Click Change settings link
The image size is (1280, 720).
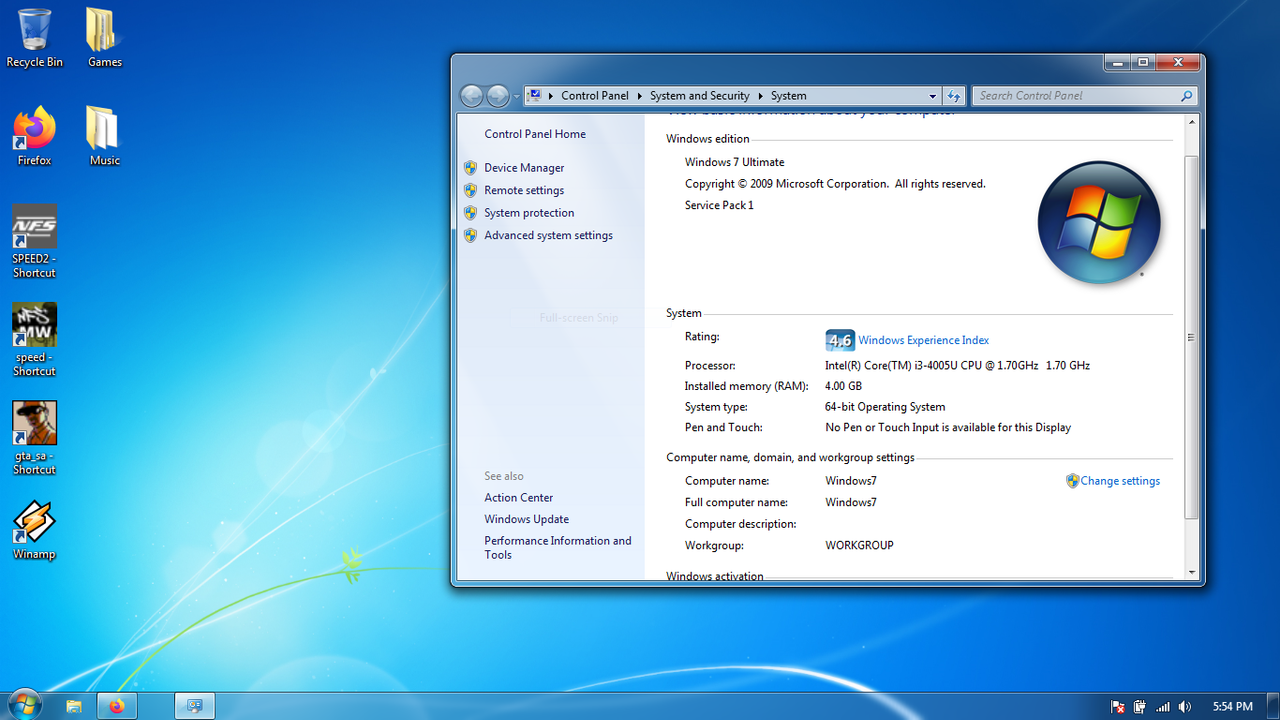pos(1120,481)
